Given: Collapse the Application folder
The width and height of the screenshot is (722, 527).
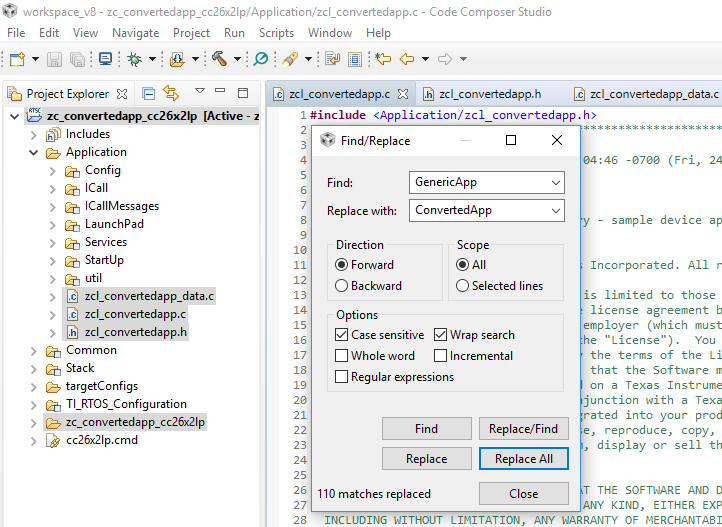Looking at the screenshot, I should [34, 153].
